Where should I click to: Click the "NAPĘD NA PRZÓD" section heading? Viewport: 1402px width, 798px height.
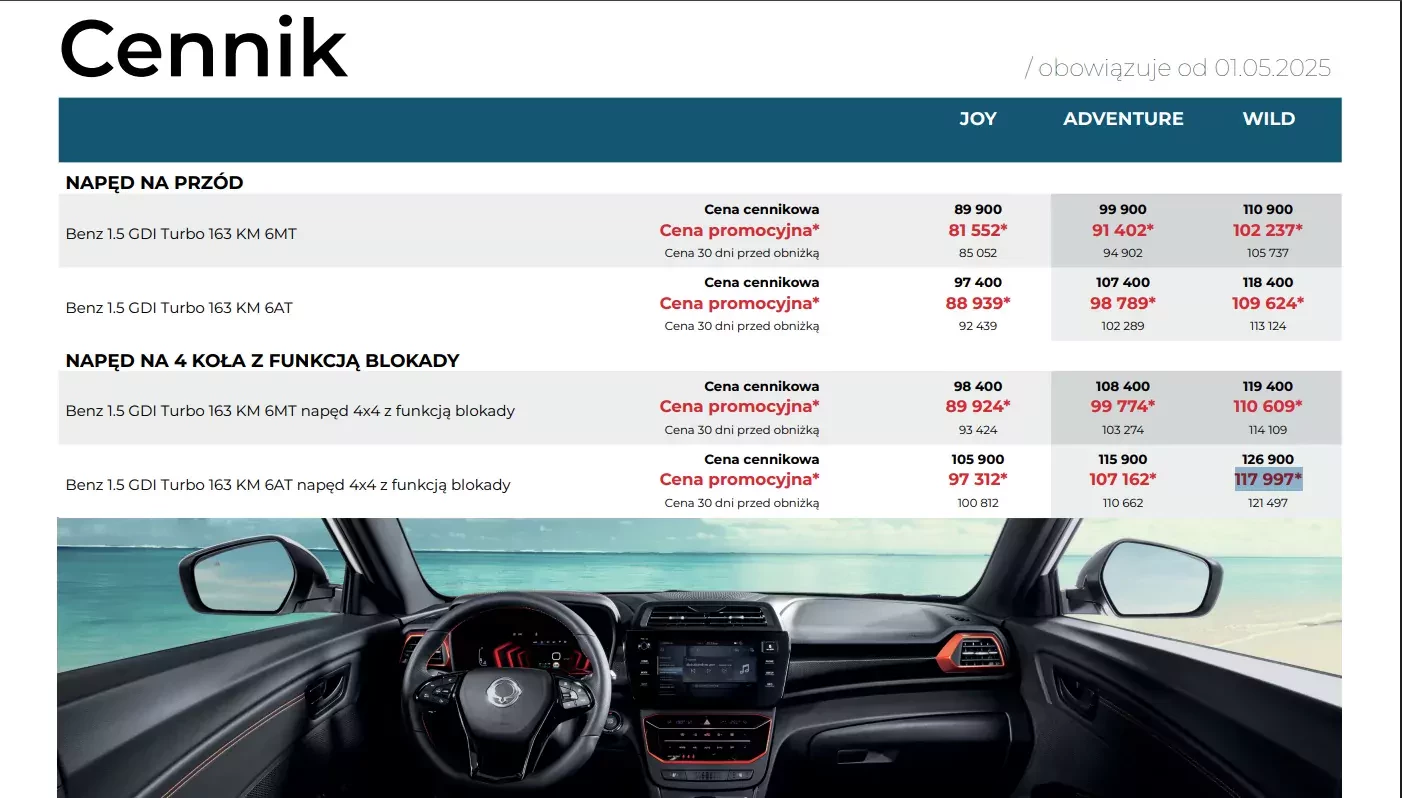(x=154, y=183)
